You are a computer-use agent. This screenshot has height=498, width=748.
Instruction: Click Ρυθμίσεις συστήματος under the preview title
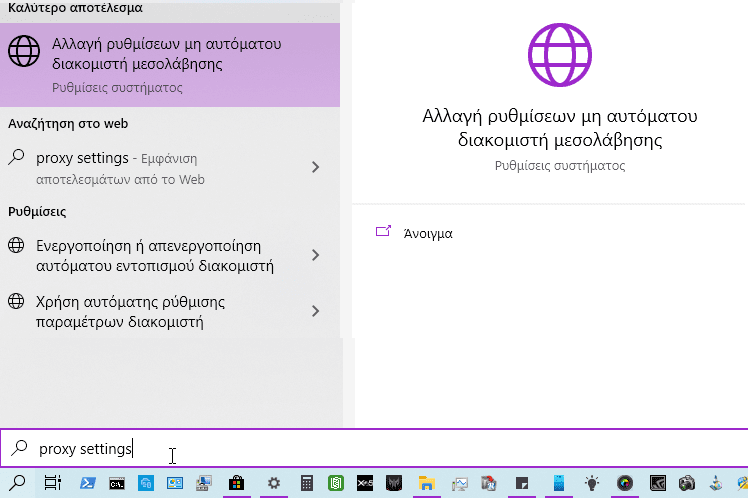tap(560, 166)
